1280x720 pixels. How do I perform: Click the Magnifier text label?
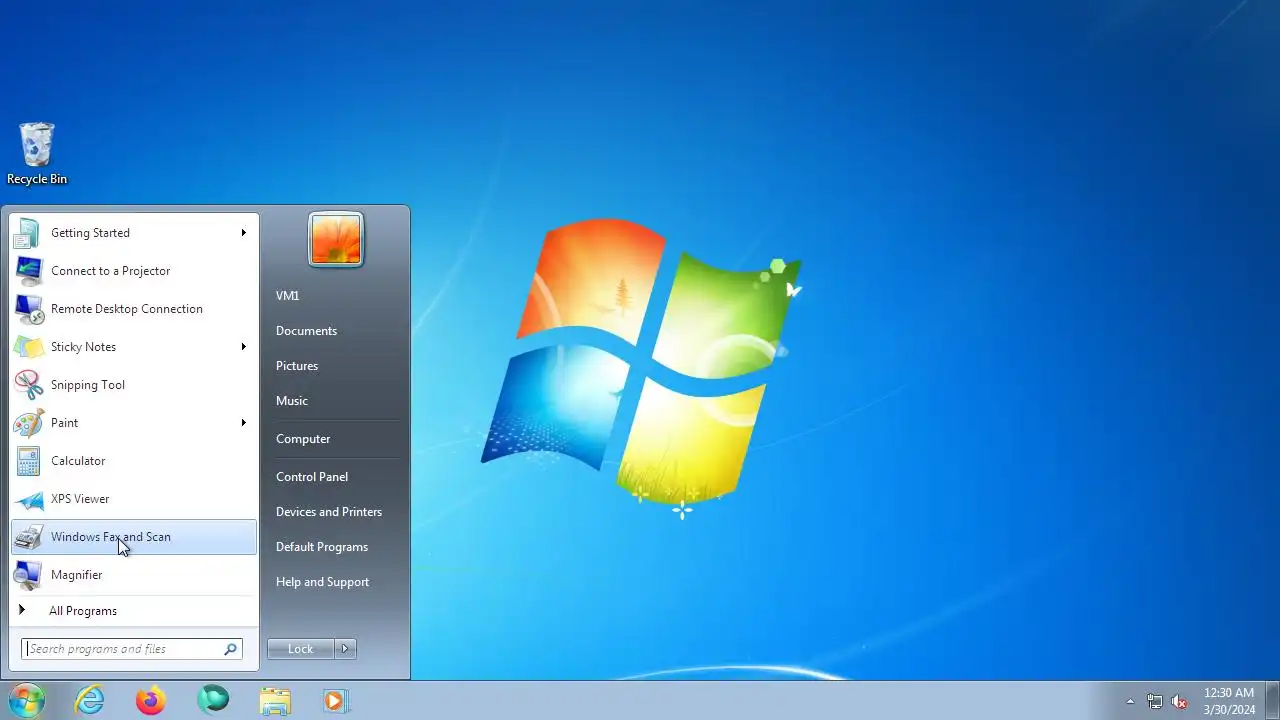tap(77, 575)
